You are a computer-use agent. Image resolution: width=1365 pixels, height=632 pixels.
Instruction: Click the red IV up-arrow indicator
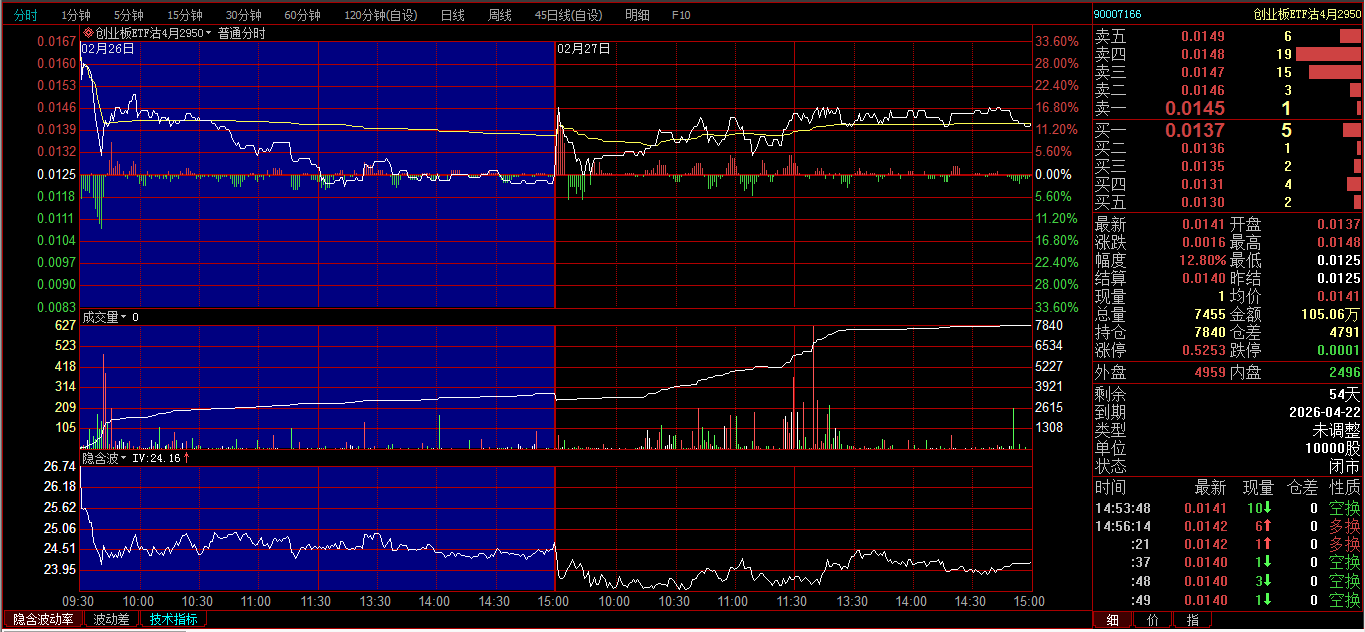pyautogui.click(x=186, y=458)
